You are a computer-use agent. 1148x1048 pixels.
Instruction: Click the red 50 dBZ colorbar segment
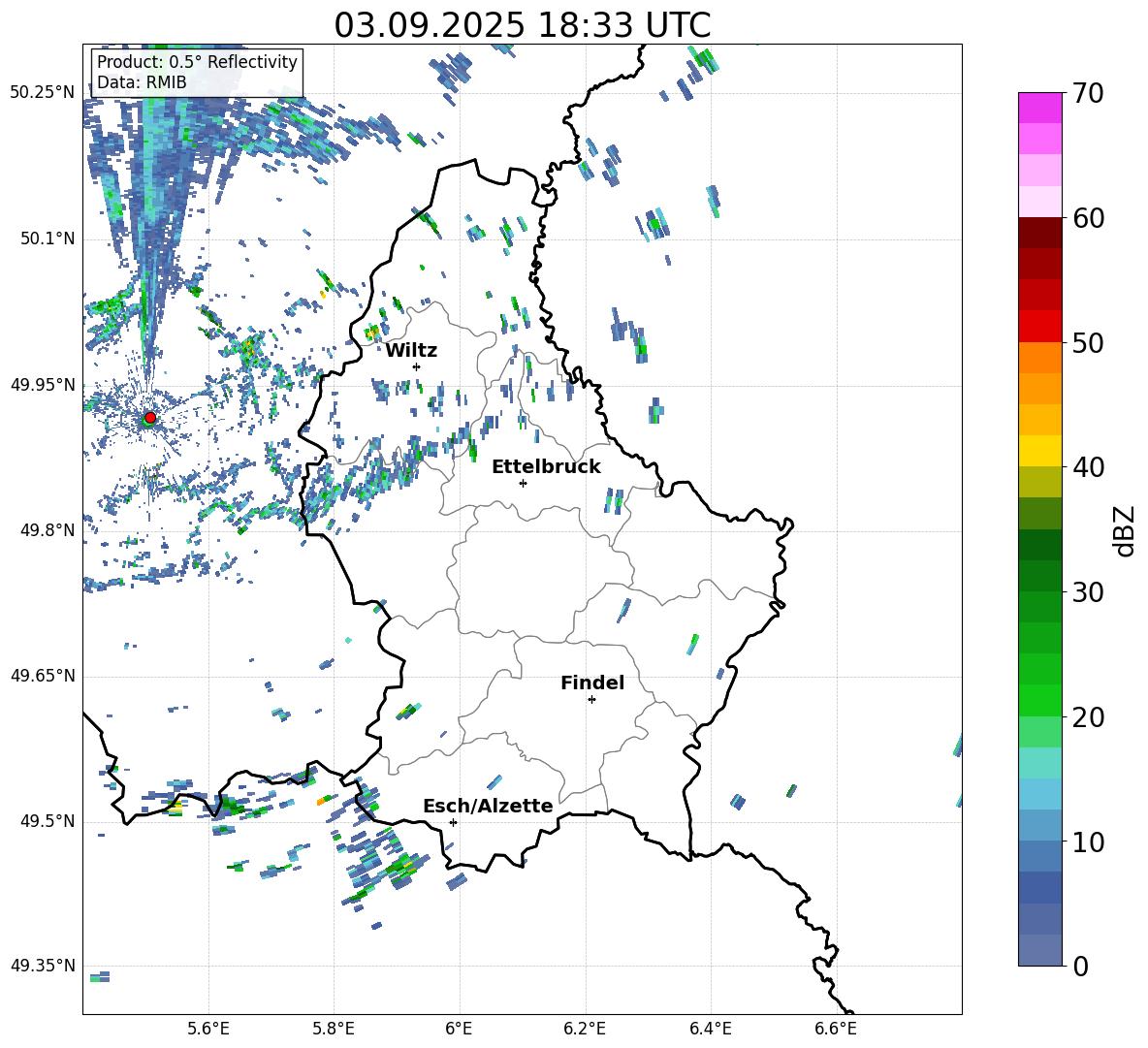pyautogui.click(x=1039, y=327)
